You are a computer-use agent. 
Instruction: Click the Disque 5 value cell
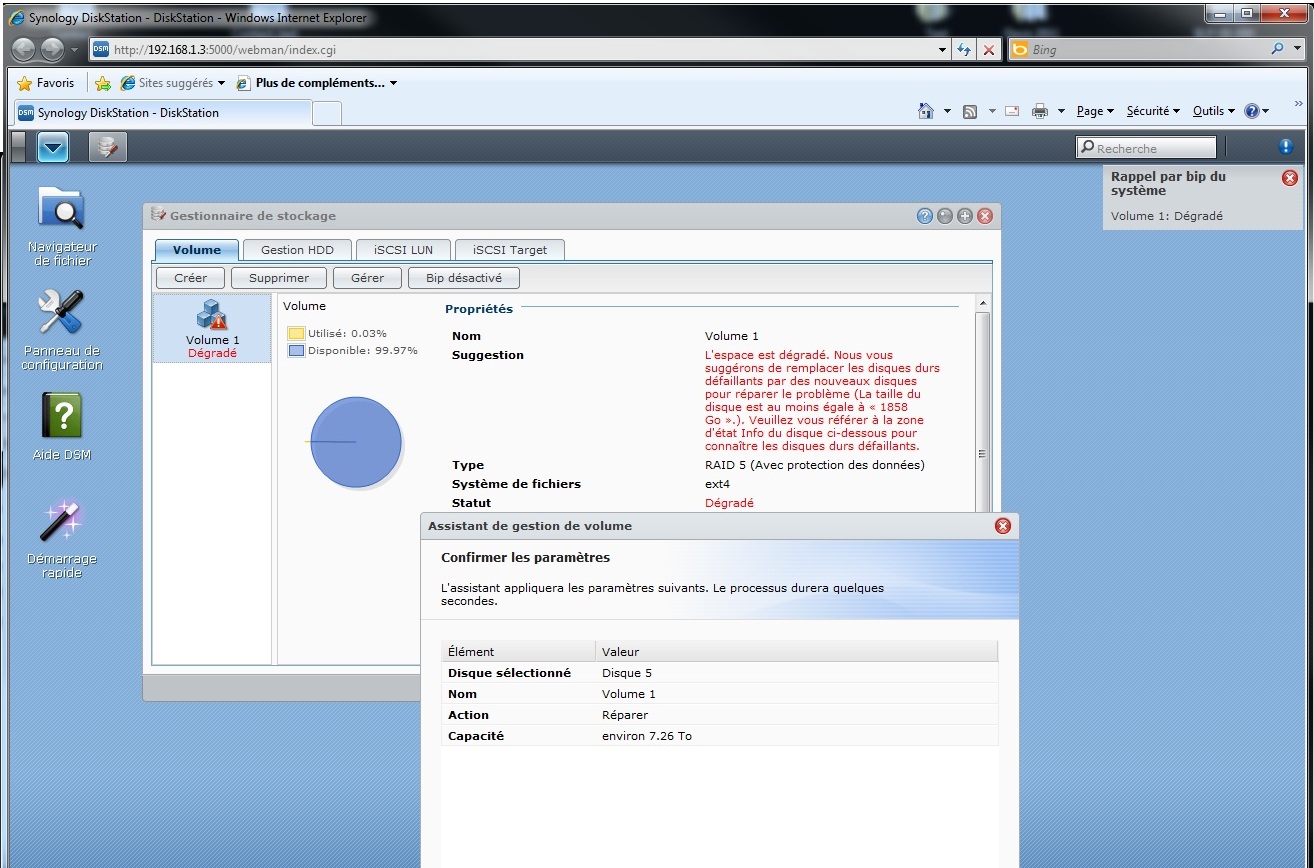627,673
